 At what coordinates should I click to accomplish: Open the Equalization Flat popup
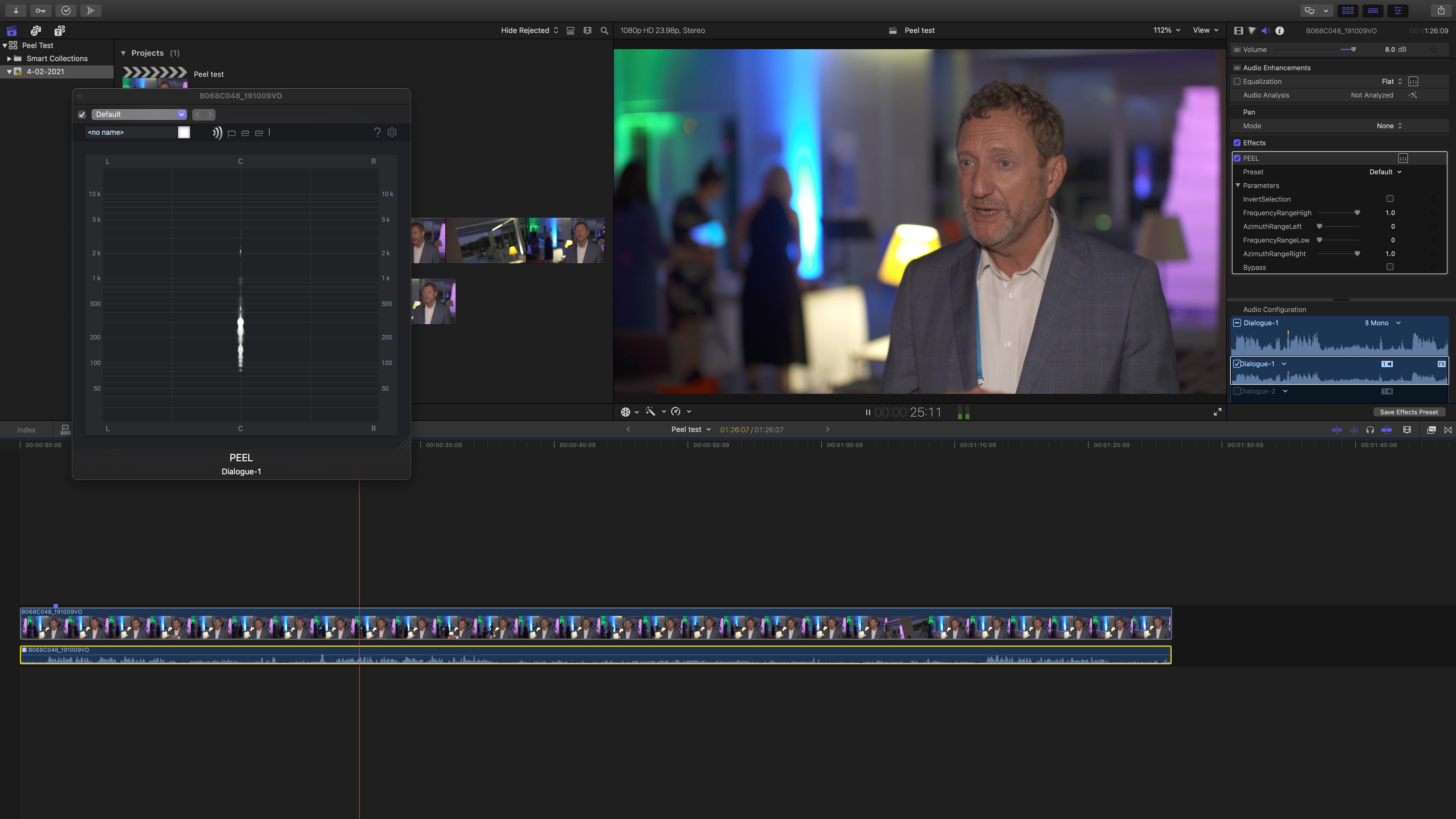click(x=1391, y=81)
